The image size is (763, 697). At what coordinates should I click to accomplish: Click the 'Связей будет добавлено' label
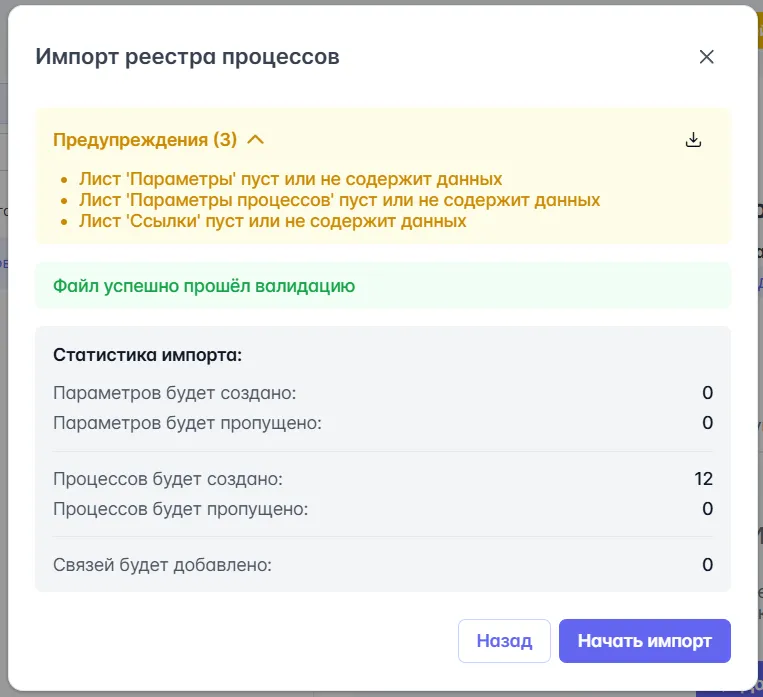(162, 565)
